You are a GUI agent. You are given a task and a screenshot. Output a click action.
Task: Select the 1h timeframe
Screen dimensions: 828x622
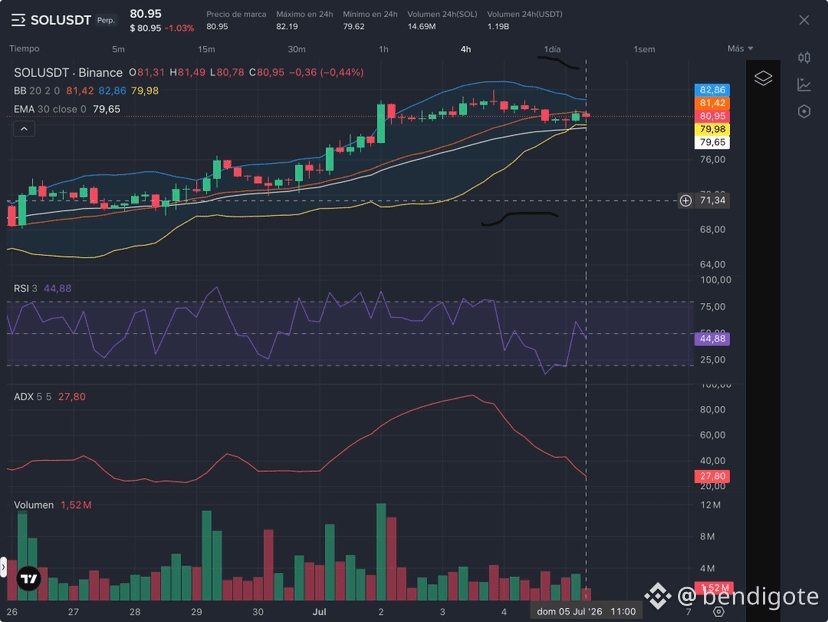[x=383, y=49]
